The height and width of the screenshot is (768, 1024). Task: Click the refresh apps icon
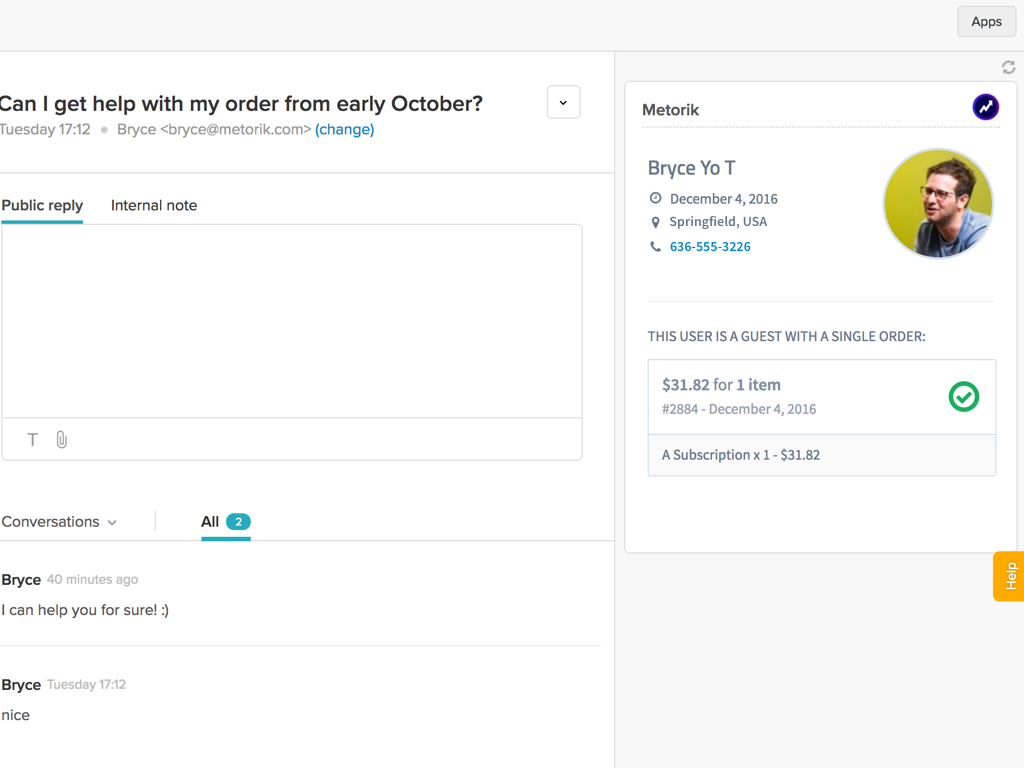tap(1008, 67)
